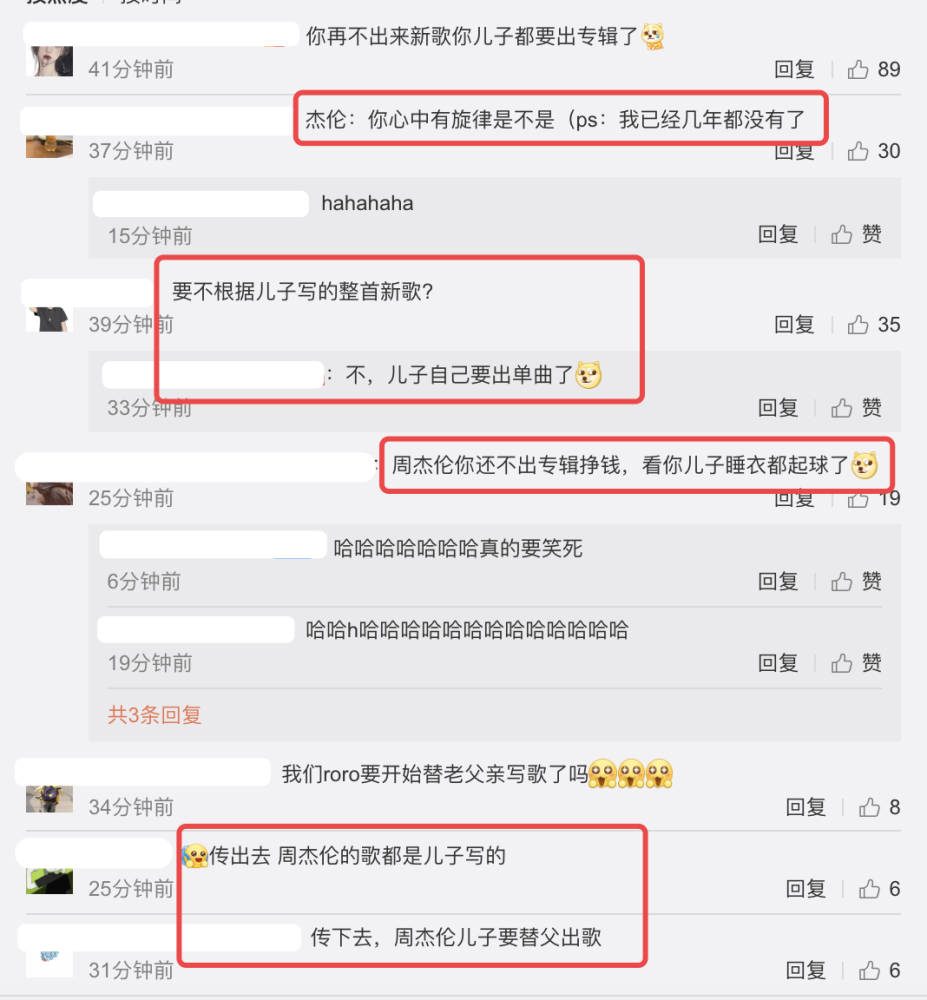Reply to the 19分钟前 哈哈h comment
The width and height of the screenshot is (927, 1000).
point(778,663)
